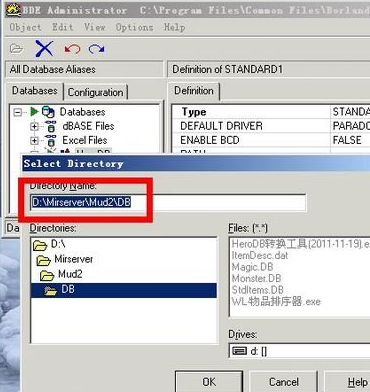
Task: Click the blue X delete icon
Action: (x=44, y=49)
